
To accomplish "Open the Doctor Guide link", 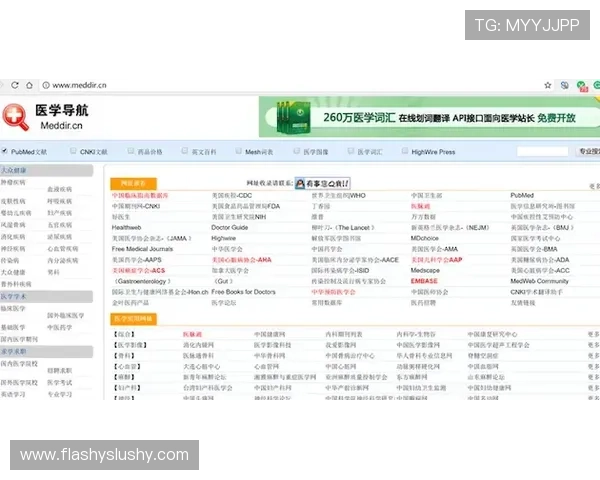I will pos(230,228).
